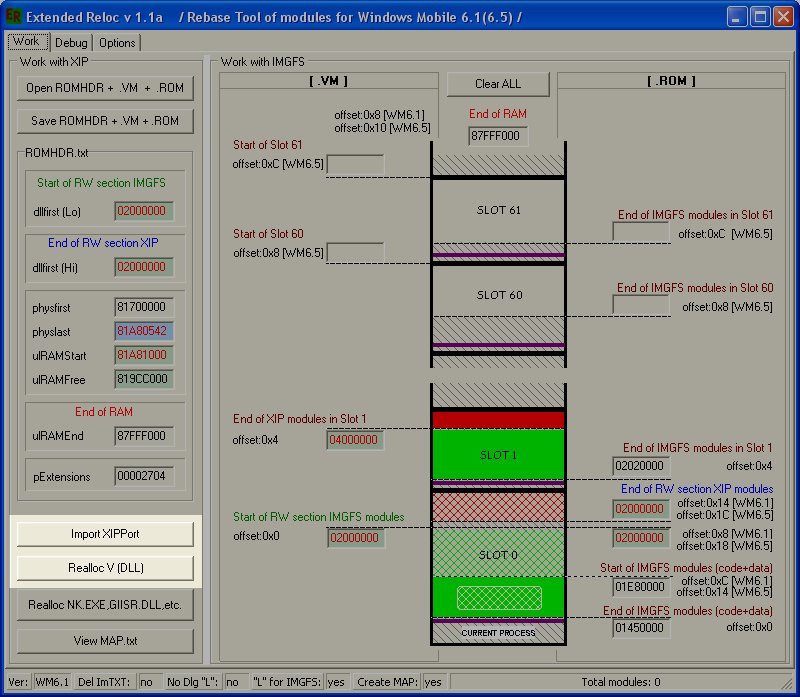Click the "L" for IMGFS 'yes' value
The height and width of the screenshot is (697, 800).
pyautogui.click(x=336, y=682)
